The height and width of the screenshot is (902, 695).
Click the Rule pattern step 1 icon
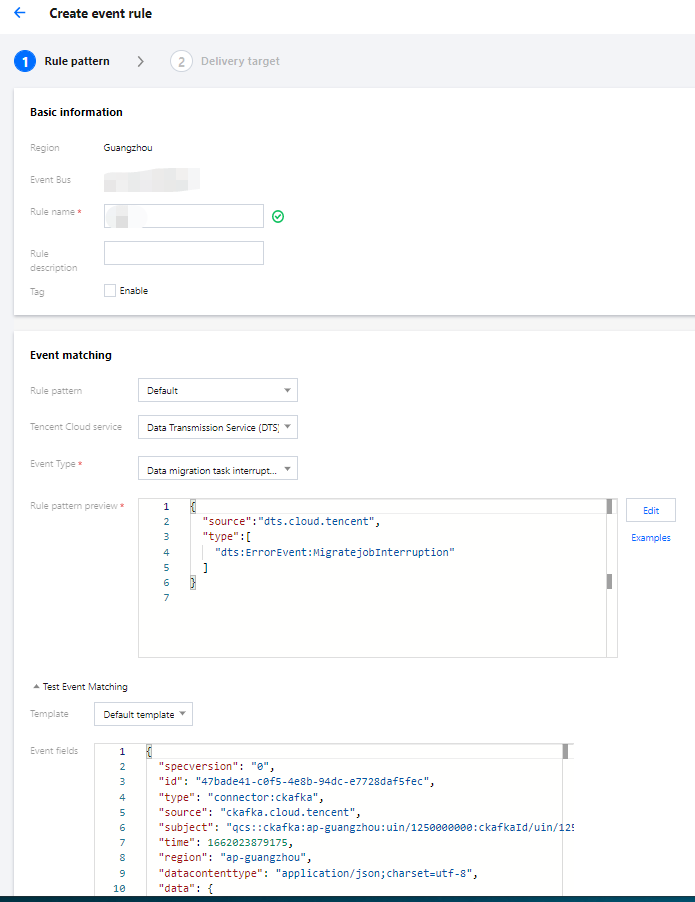[x=24, y=61]
